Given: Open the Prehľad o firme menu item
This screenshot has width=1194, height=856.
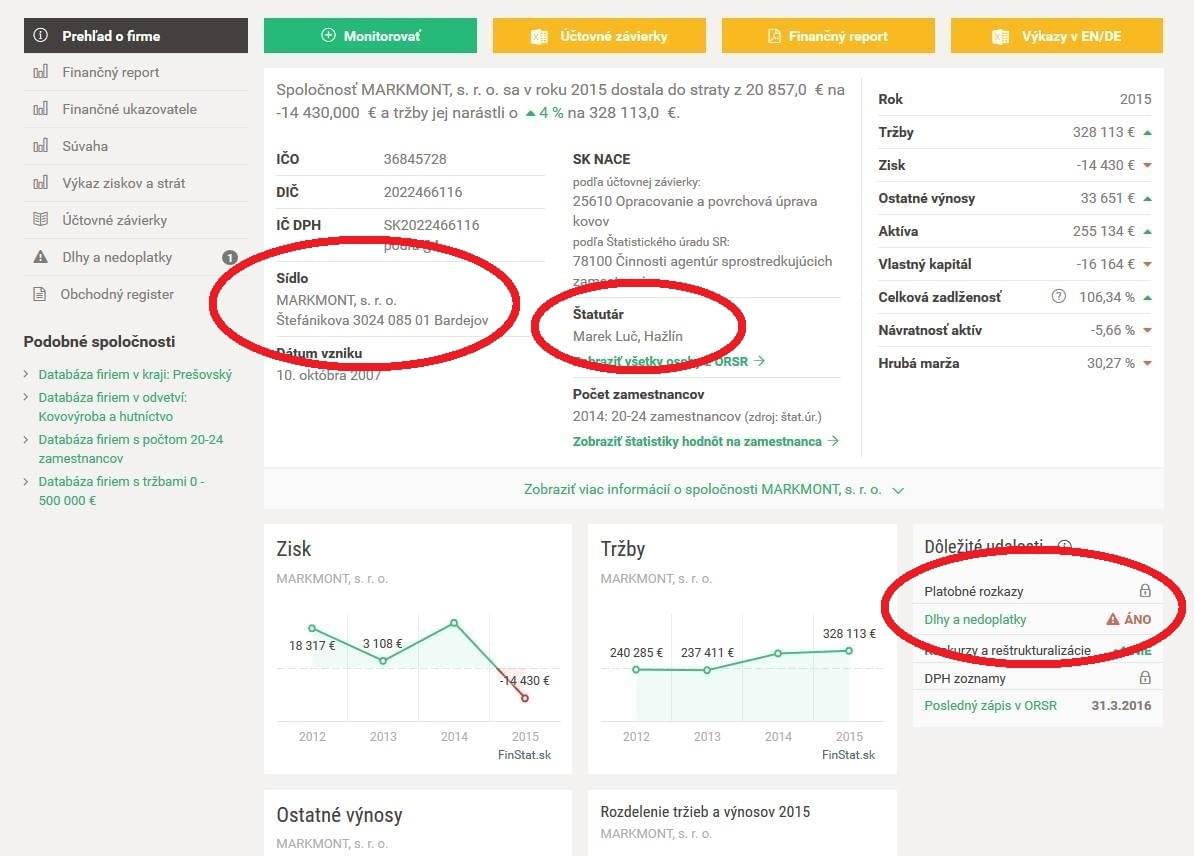Looking at the screenshot, I should [x=136, y=36].
